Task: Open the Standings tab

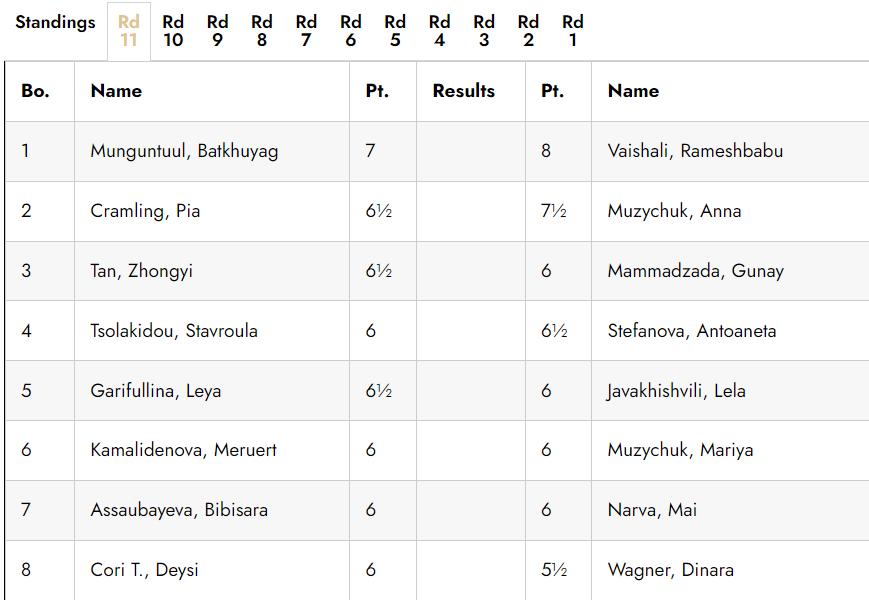Action: click(x=55, y=22)
